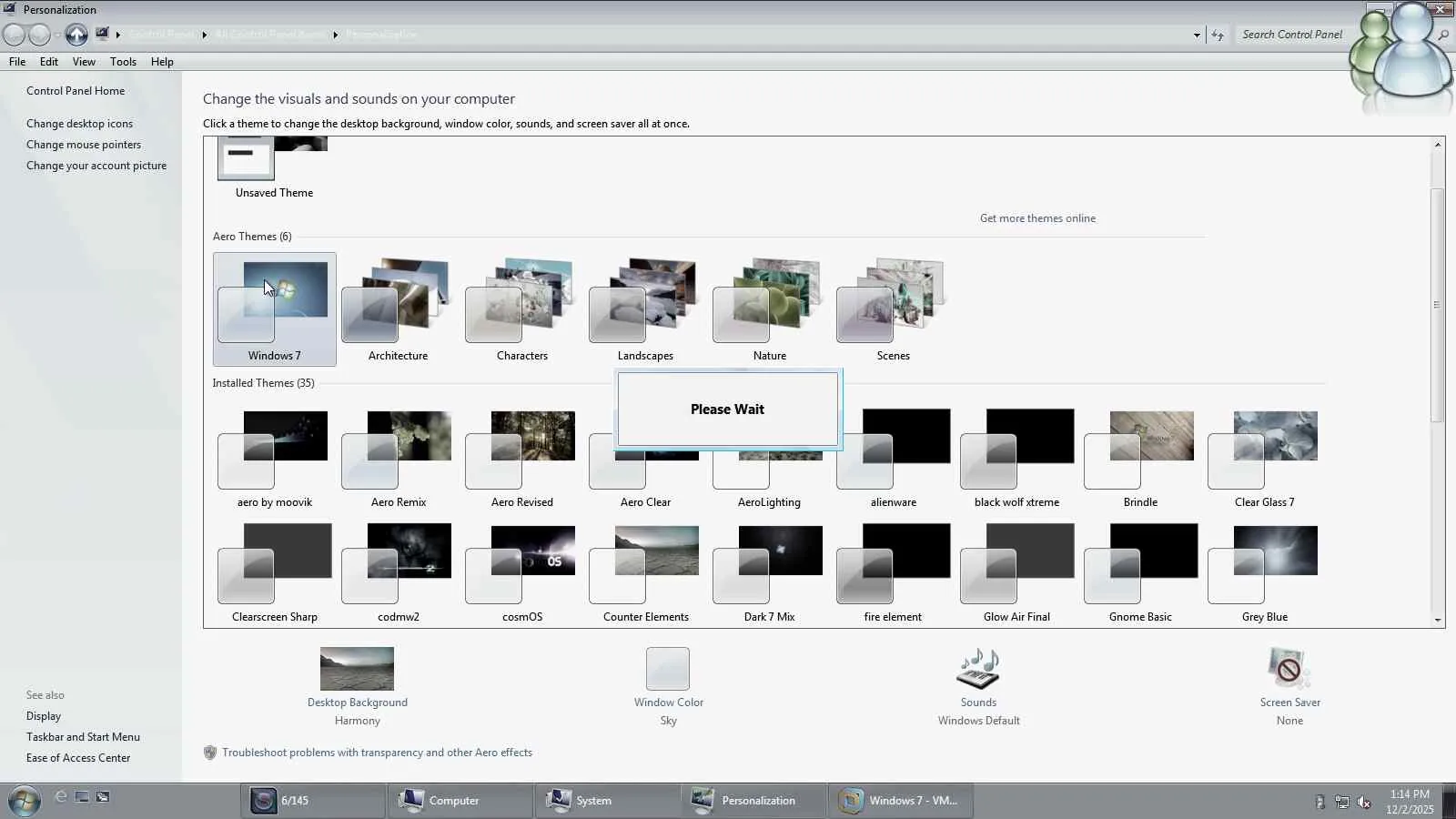This screenshot has height=819, width=1456.
Task: Switch to the System taskbar window
Action: point(607,801)
